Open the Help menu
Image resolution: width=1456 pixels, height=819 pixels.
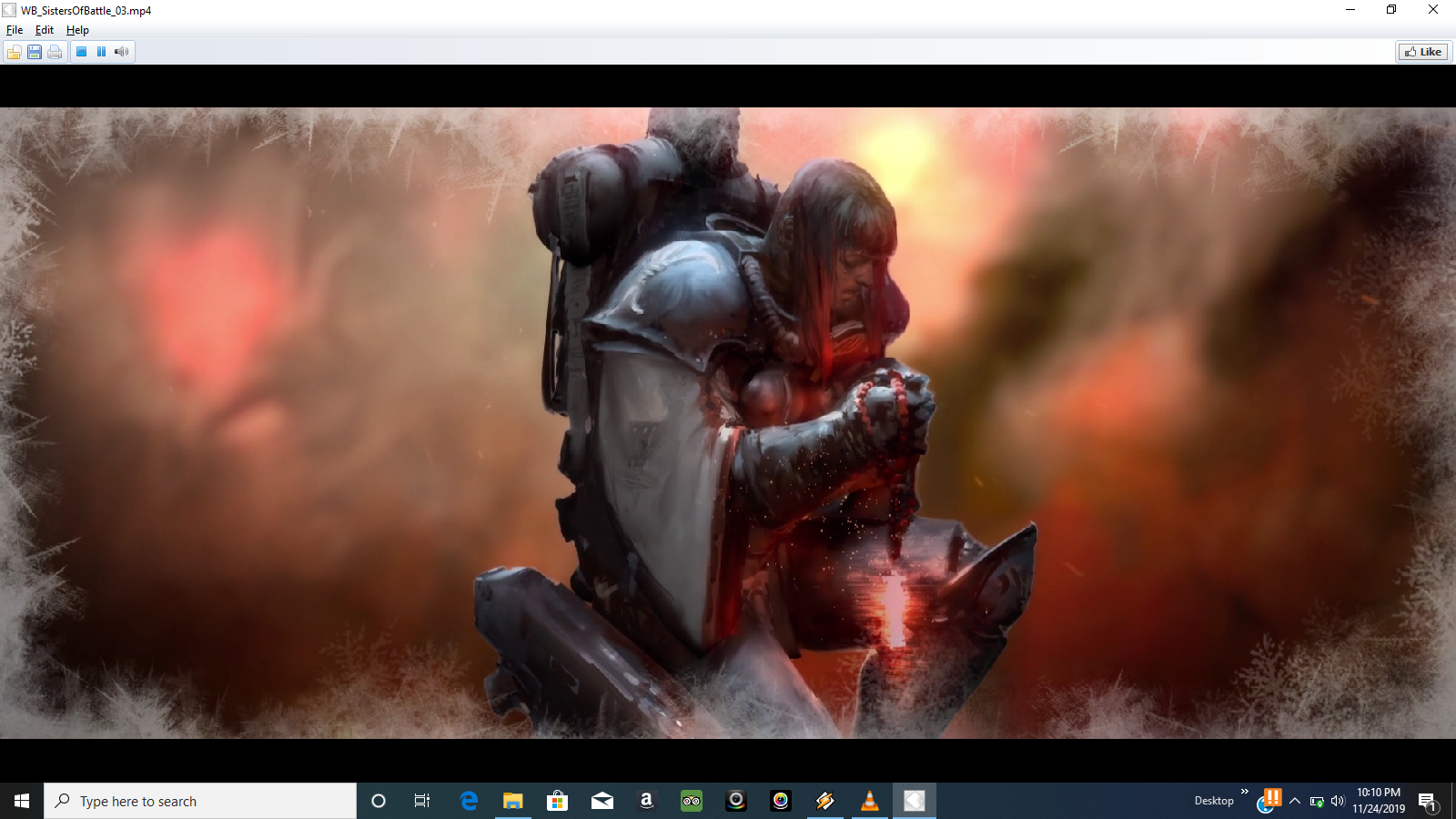click(x=77, y=30)
